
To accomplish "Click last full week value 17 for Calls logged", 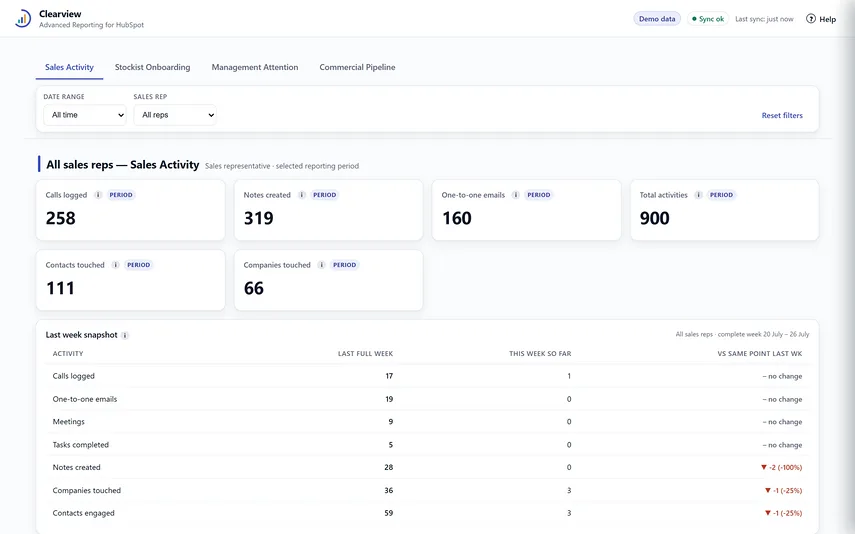I will (x=389, y=376).
